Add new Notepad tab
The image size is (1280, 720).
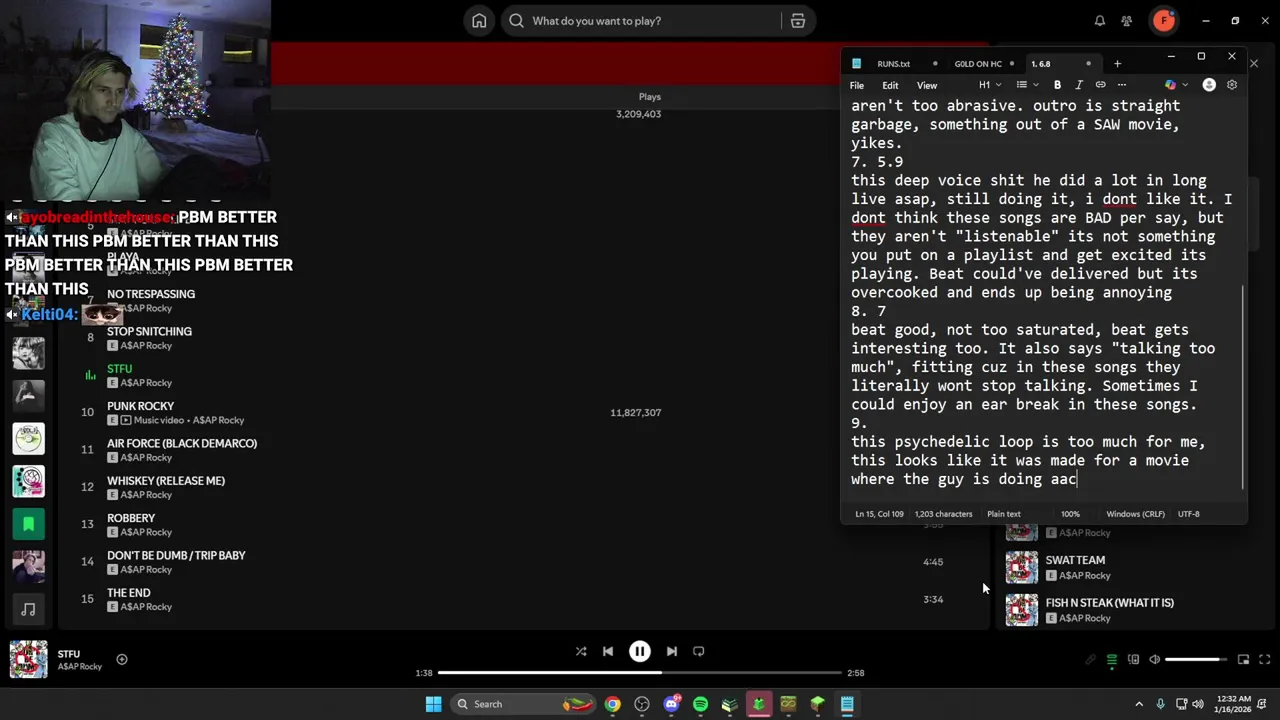coord(1117,64)
